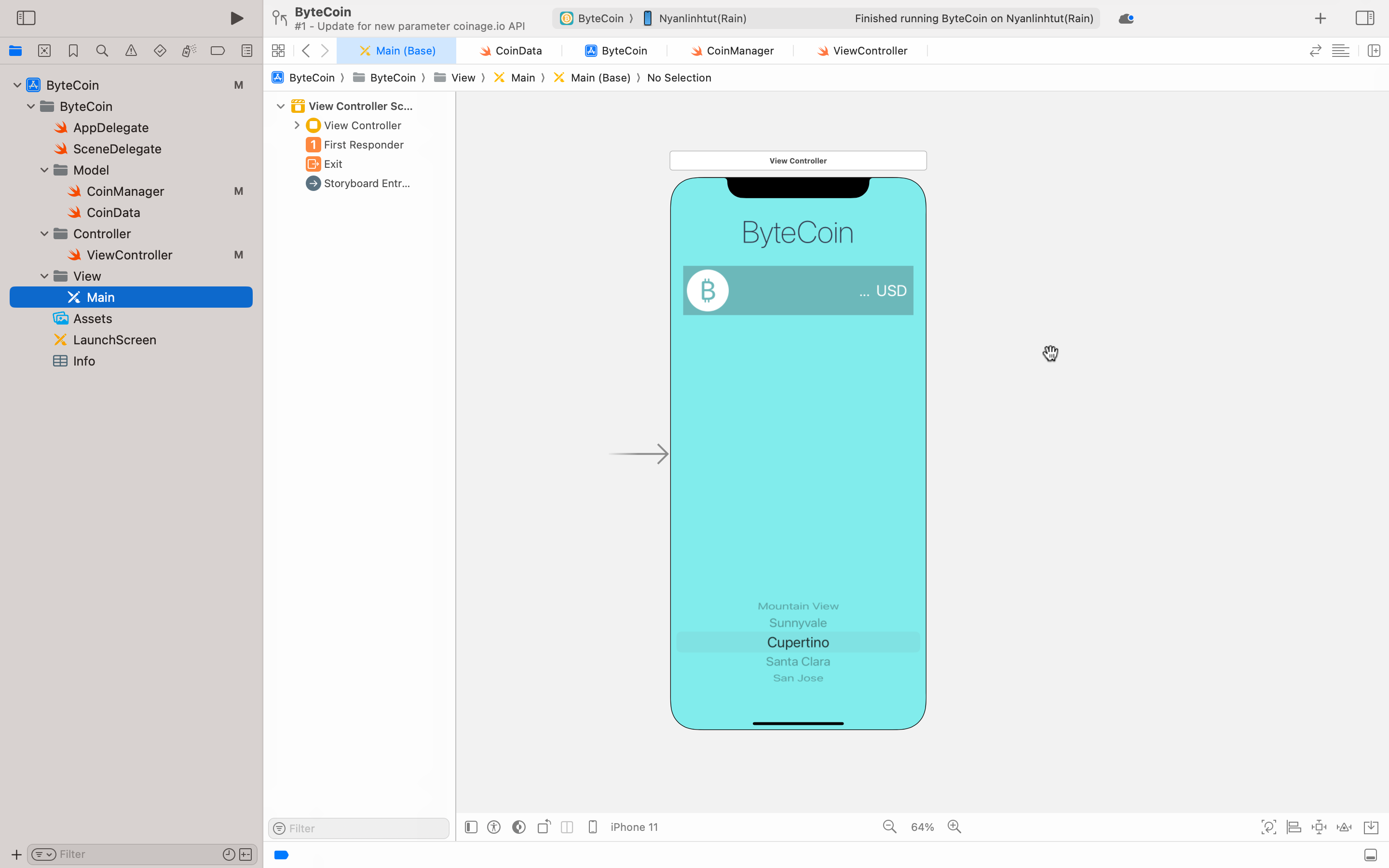Screen dimensions: 1389x868
Task: Open the related items grid menu
Action: 278,51
